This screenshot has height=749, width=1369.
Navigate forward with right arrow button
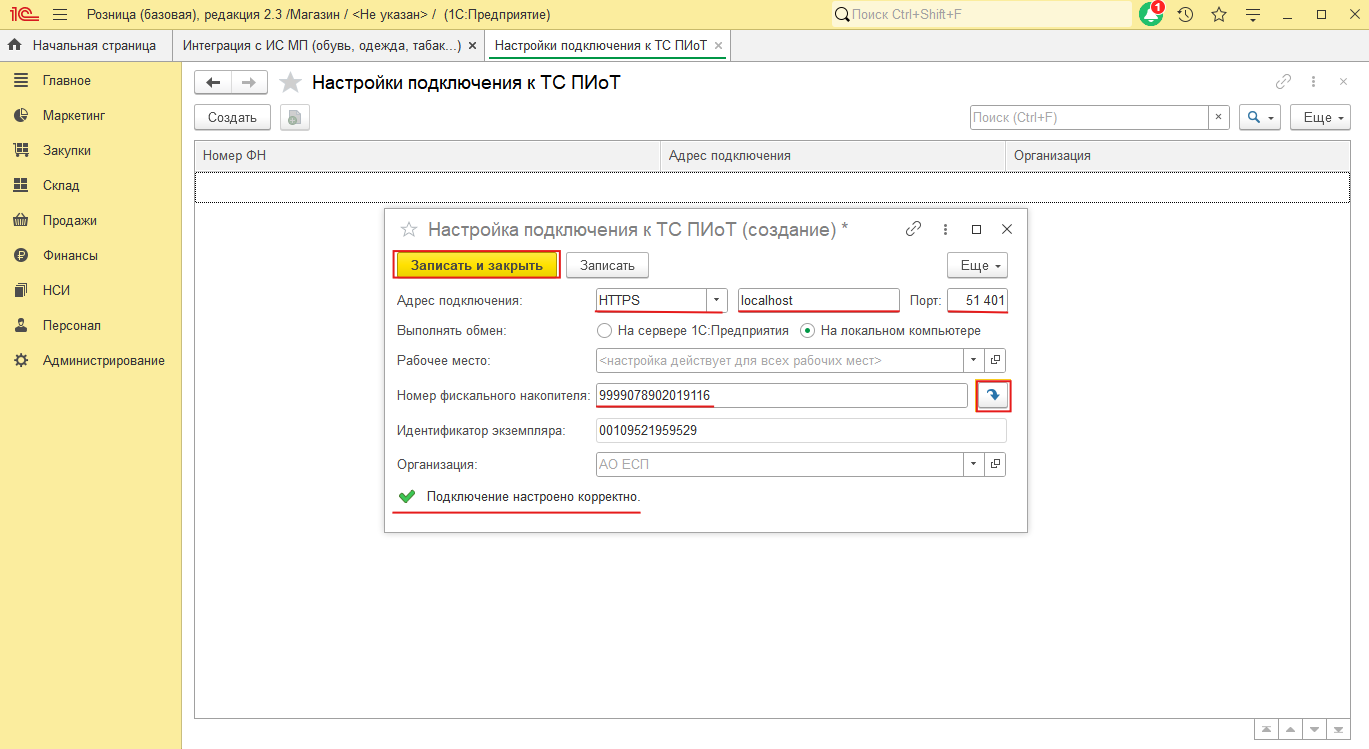click(x=249, y=82)
